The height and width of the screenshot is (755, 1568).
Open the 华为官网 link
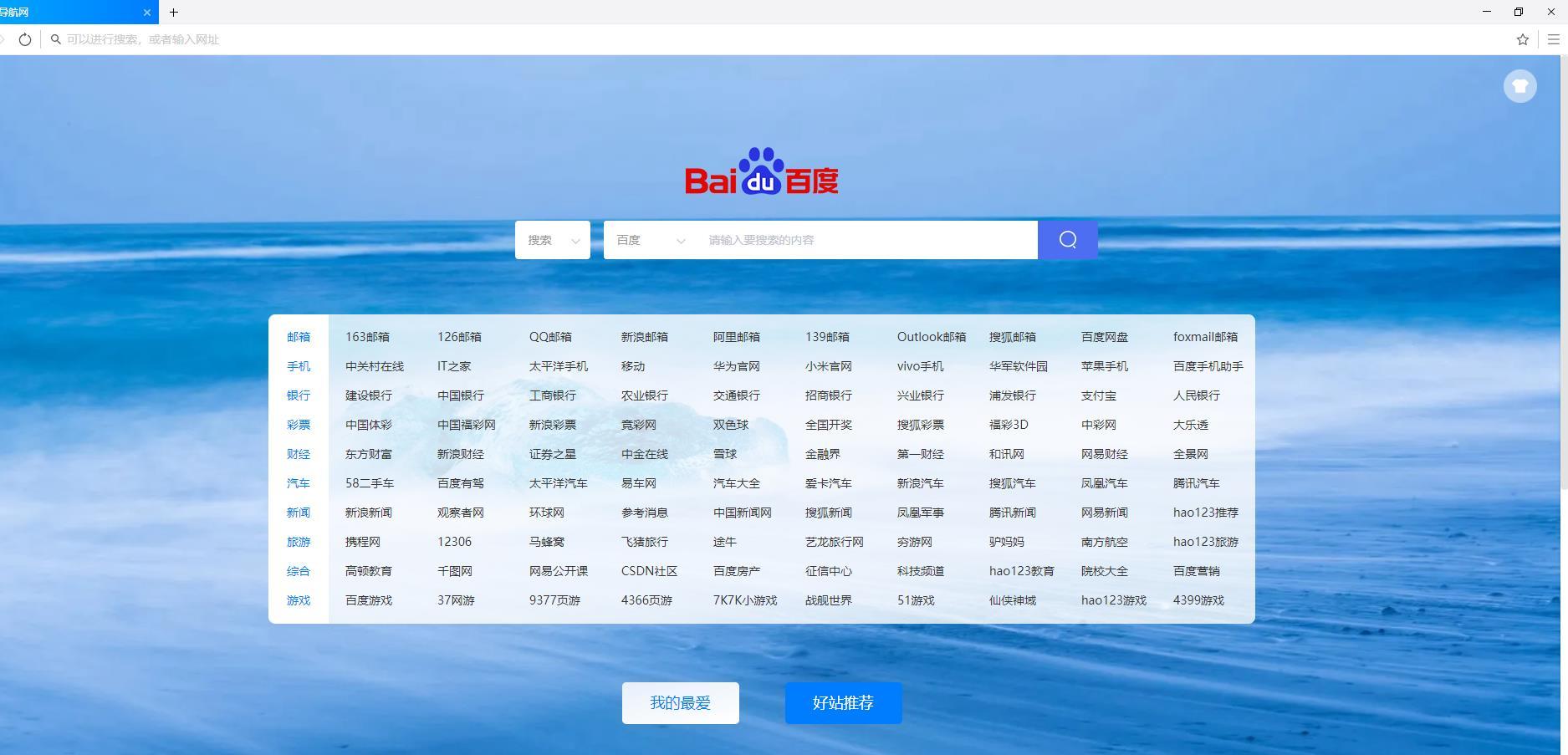coord(737,366)
